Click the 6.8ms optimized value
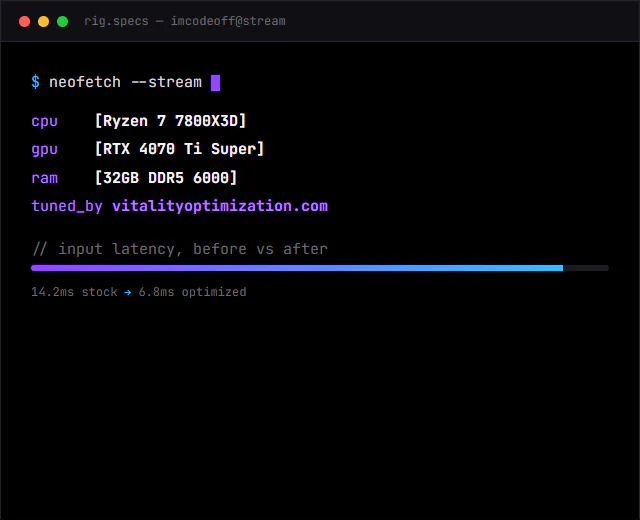 click(x=192, y=292)
